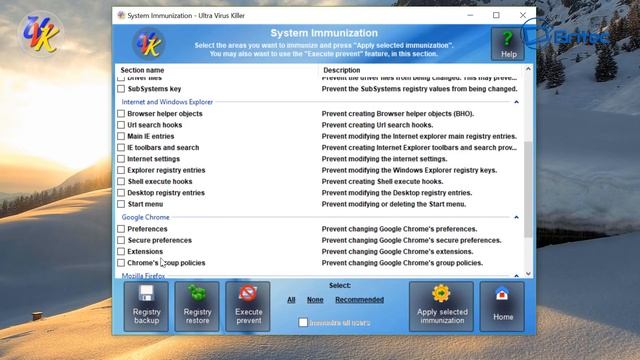Click 'Prevent modifying or deleting the Start menu.'
Screen dimensions: 640x360
tap(394, 204)
